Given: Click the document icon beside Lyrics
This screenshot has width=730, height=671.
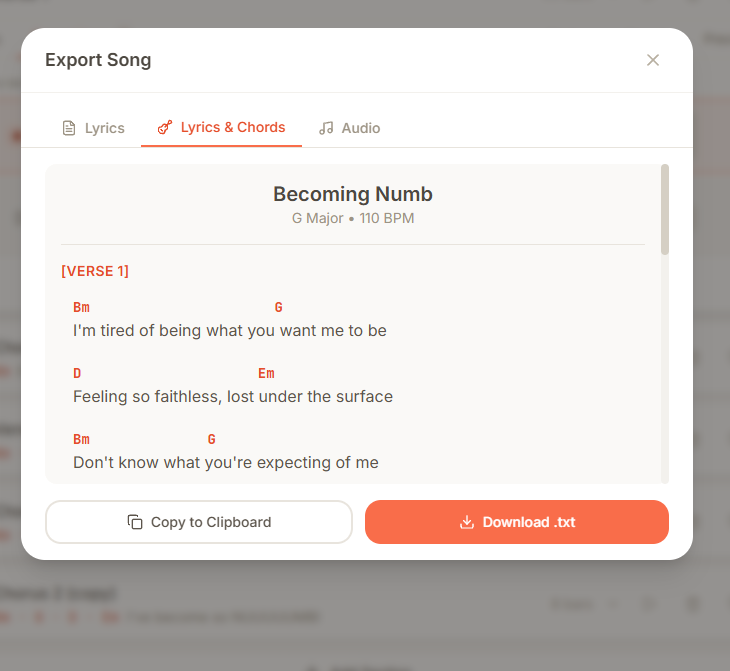Looking at the screenshot, I should [x=69, y=128].
